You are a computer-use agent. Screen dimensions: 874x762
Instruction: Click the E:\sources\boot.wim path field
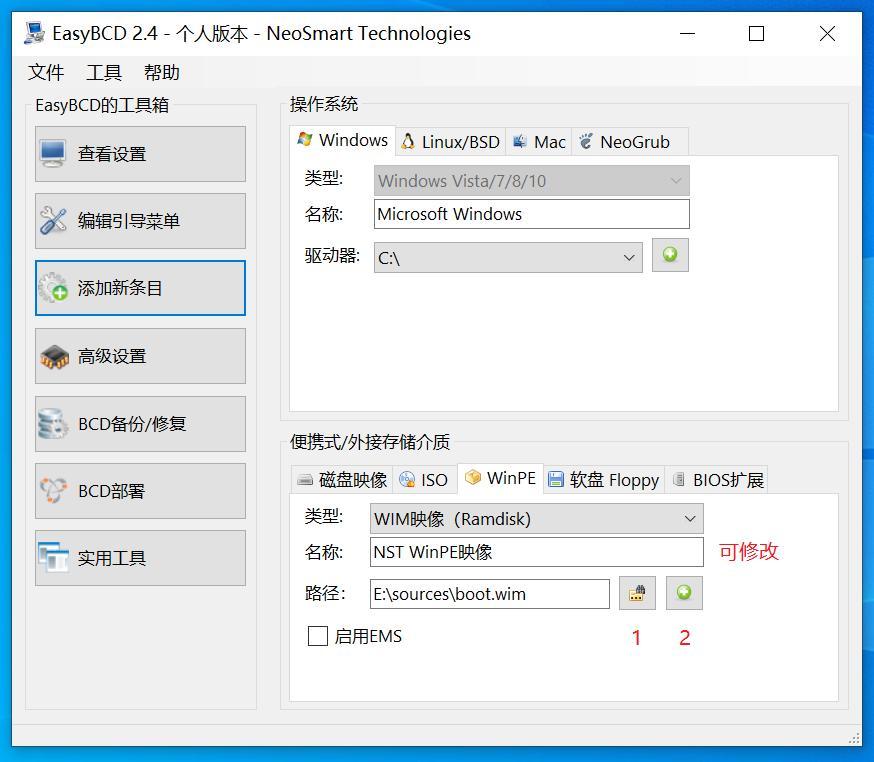point(489,594)
